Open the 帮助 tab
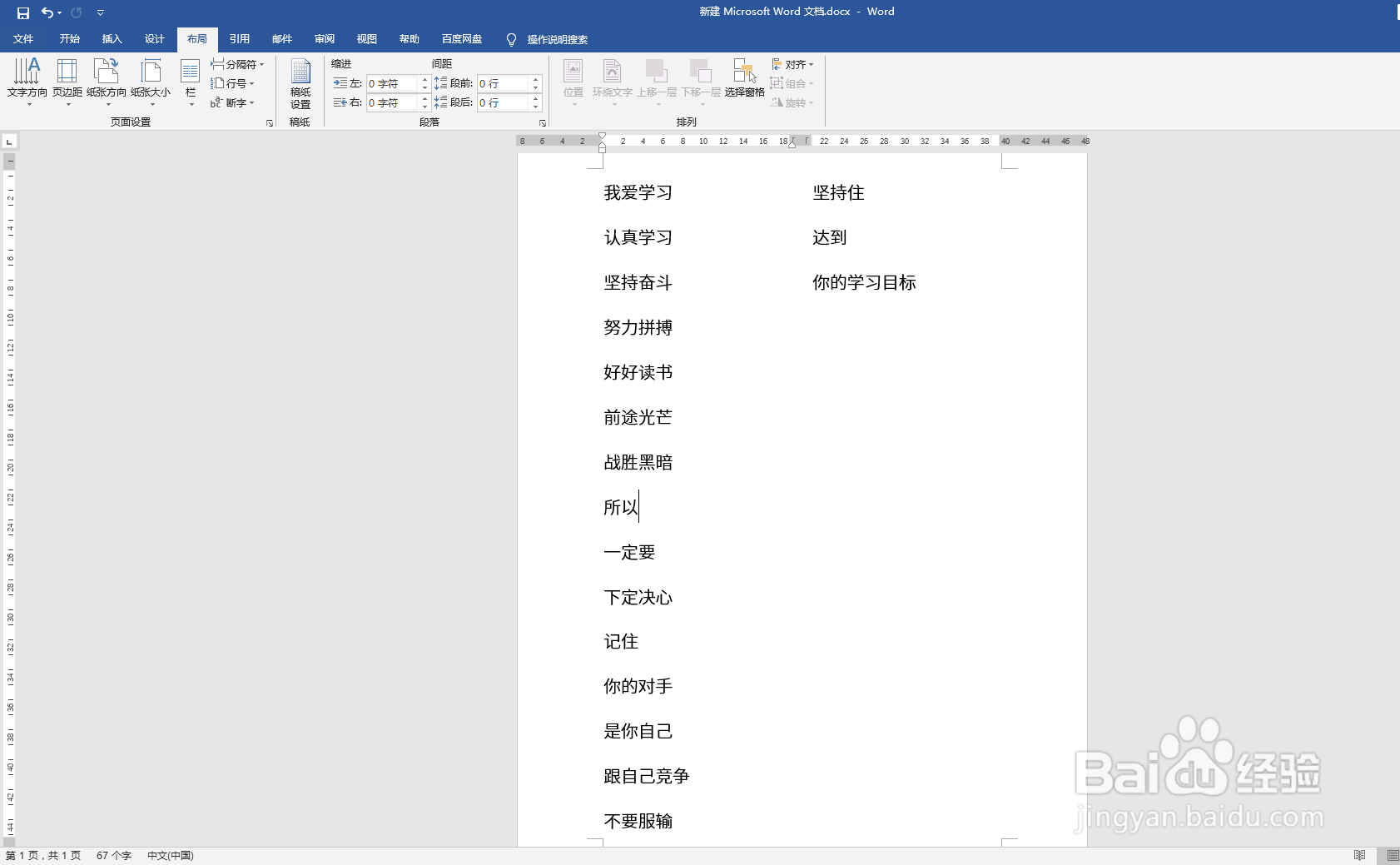The image size is (1400, 865). [x=410, y=39]
